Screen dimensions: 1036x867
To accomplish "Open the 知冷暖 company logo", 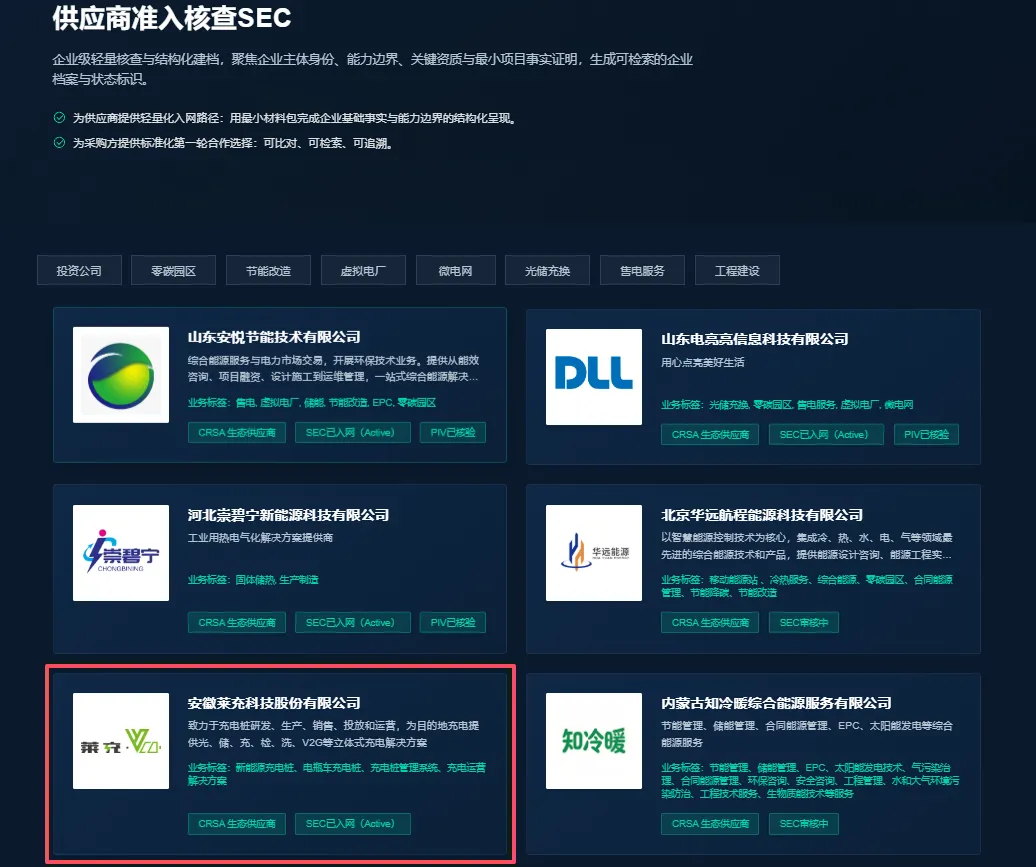I will click(594, 741).
